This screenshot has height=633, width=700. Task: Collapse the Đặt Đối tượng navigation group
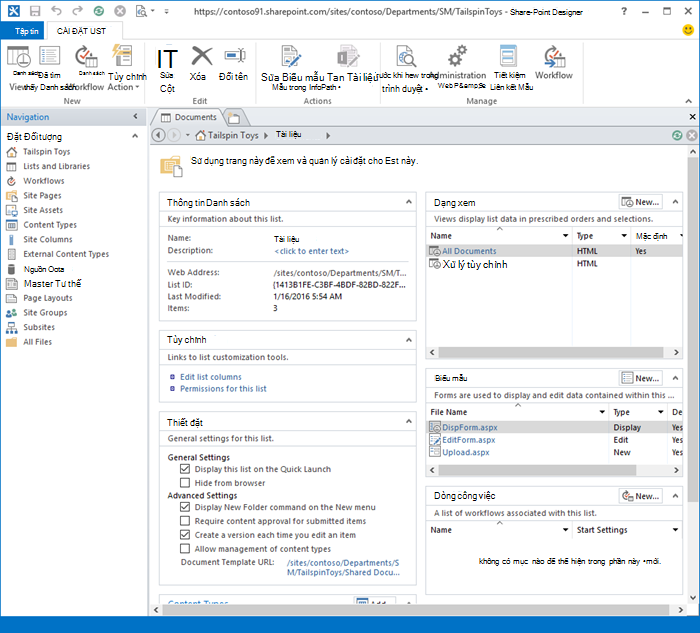coord(135,136)
